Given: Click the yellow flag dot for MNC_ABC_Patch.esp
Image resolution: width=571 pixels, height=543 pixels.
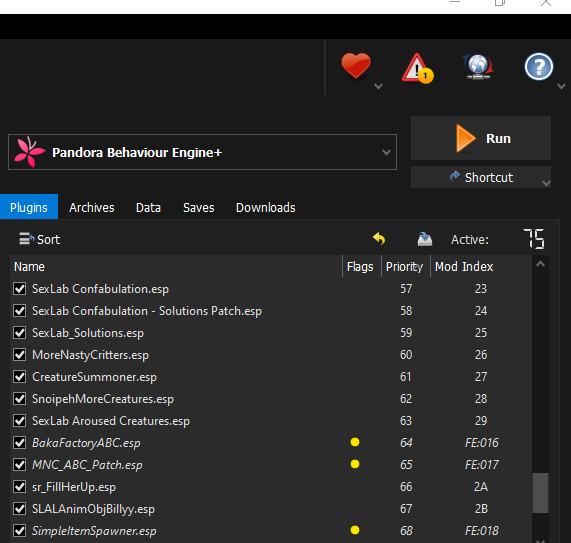Looking at the screenshot, I should point(355,464).
